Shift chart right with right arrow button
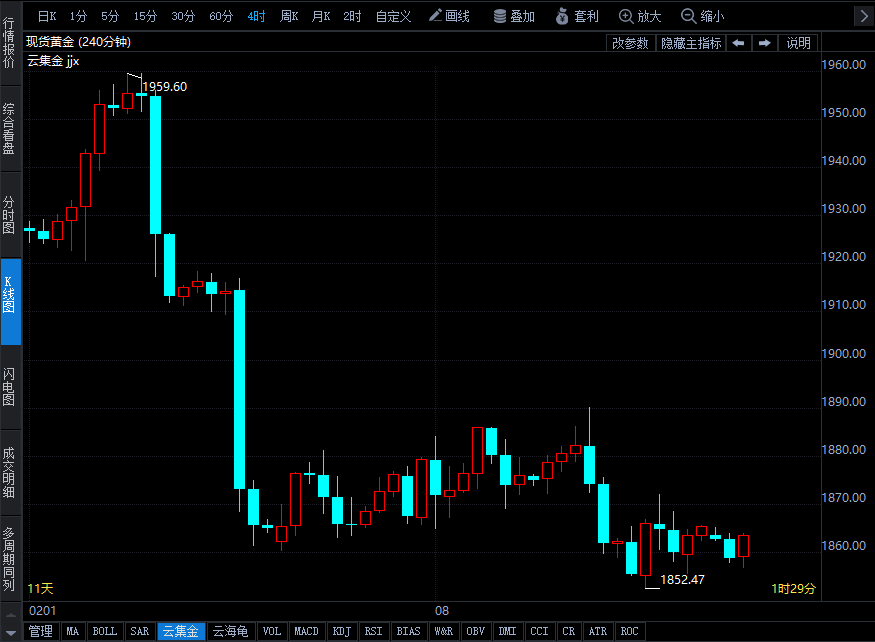875x642 pixels. [765, 43]
